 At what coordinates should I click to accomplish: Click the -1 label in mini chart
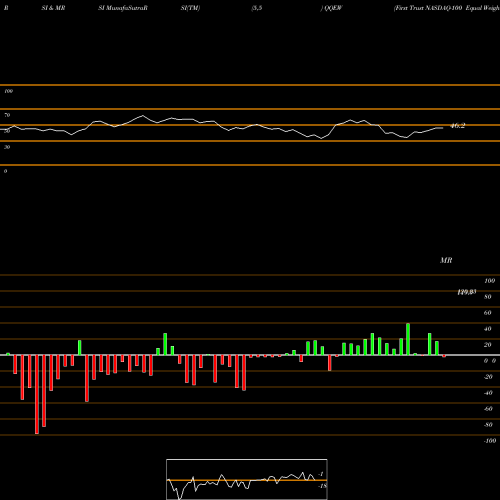[x=321, y=474]
